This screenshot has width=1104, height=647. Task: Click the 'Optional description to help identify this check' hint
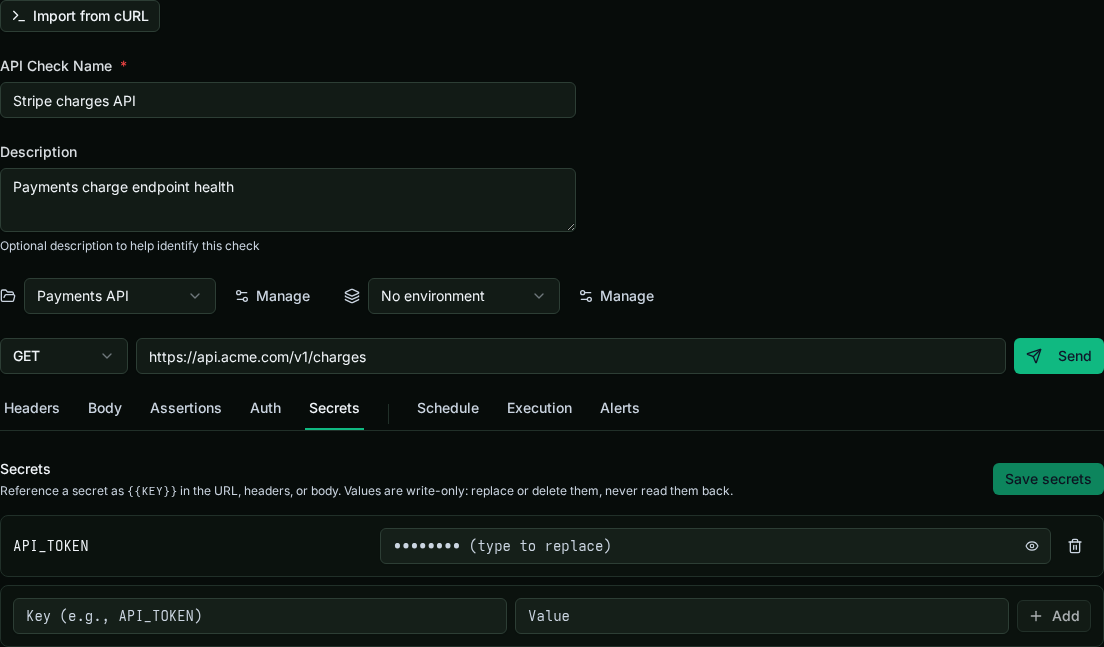130,246
